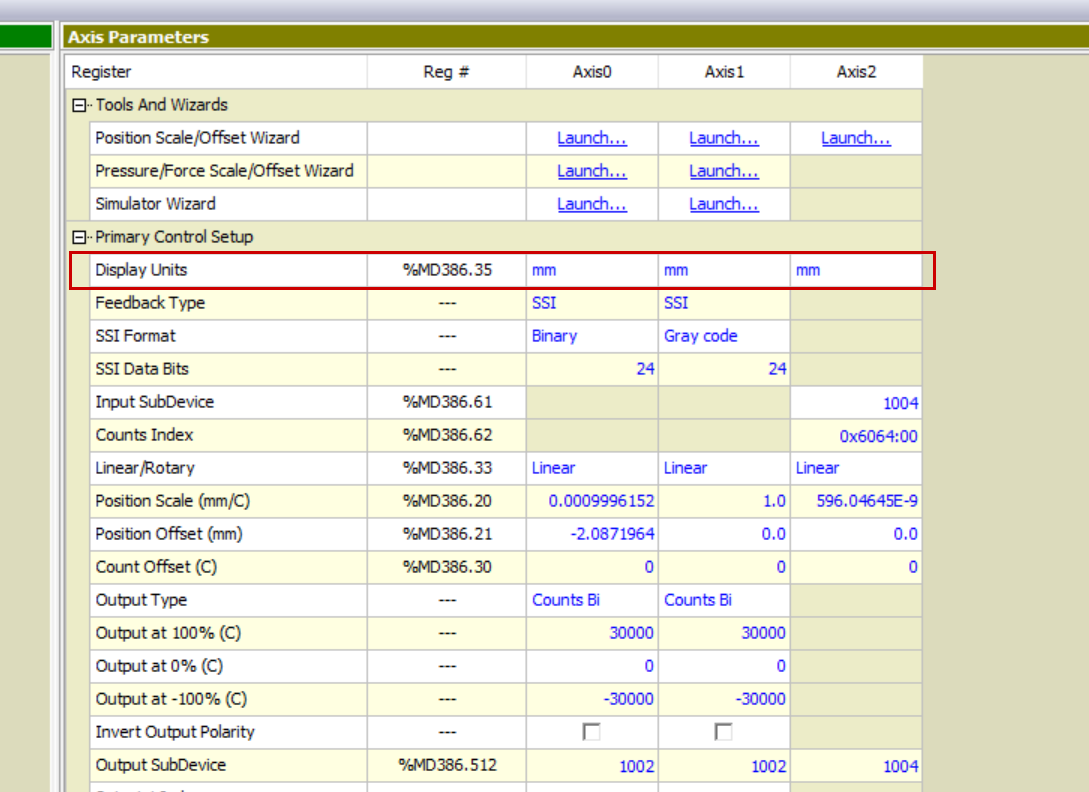Edit Position Scale 0.0009996152 for Axis0
The width and height of the screenshot is (1089, 792).
point(592,501)
